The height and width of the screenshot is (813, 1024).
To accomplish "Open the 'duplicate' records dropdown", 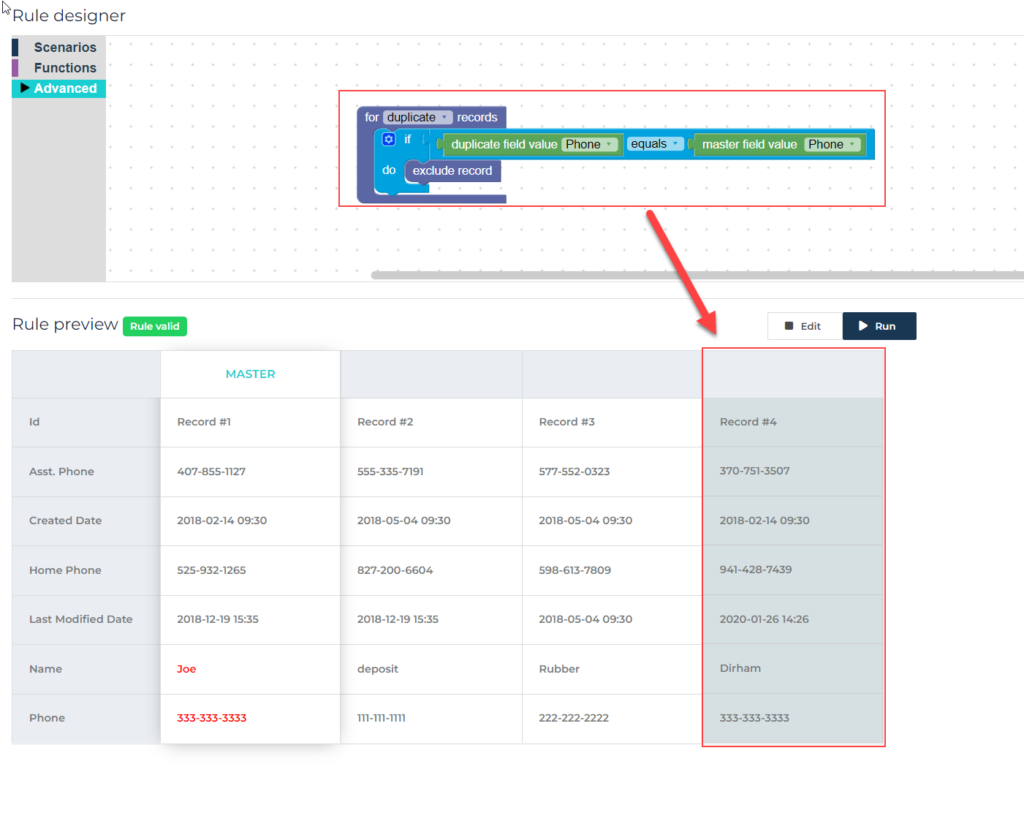I will 418,117.
